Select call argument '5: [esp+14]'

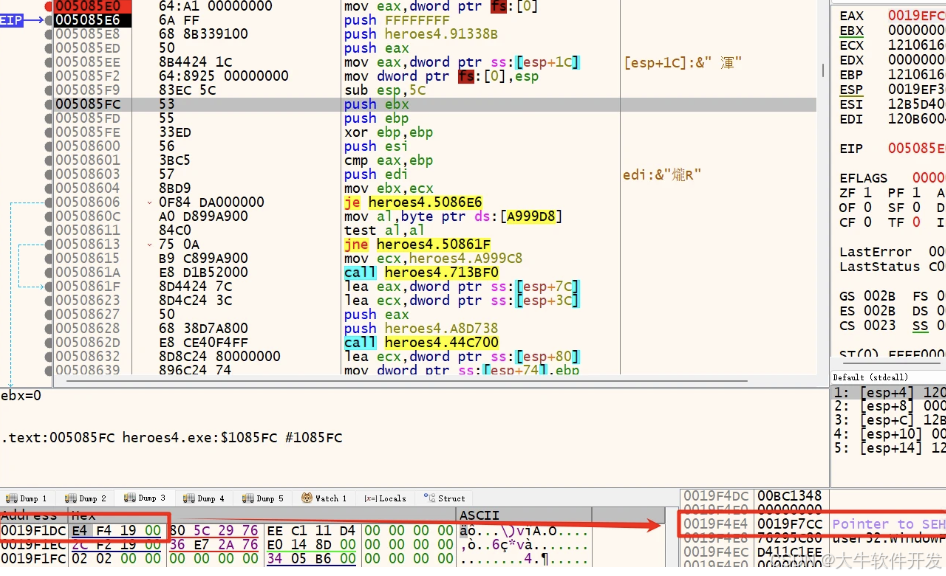[889, 448]
